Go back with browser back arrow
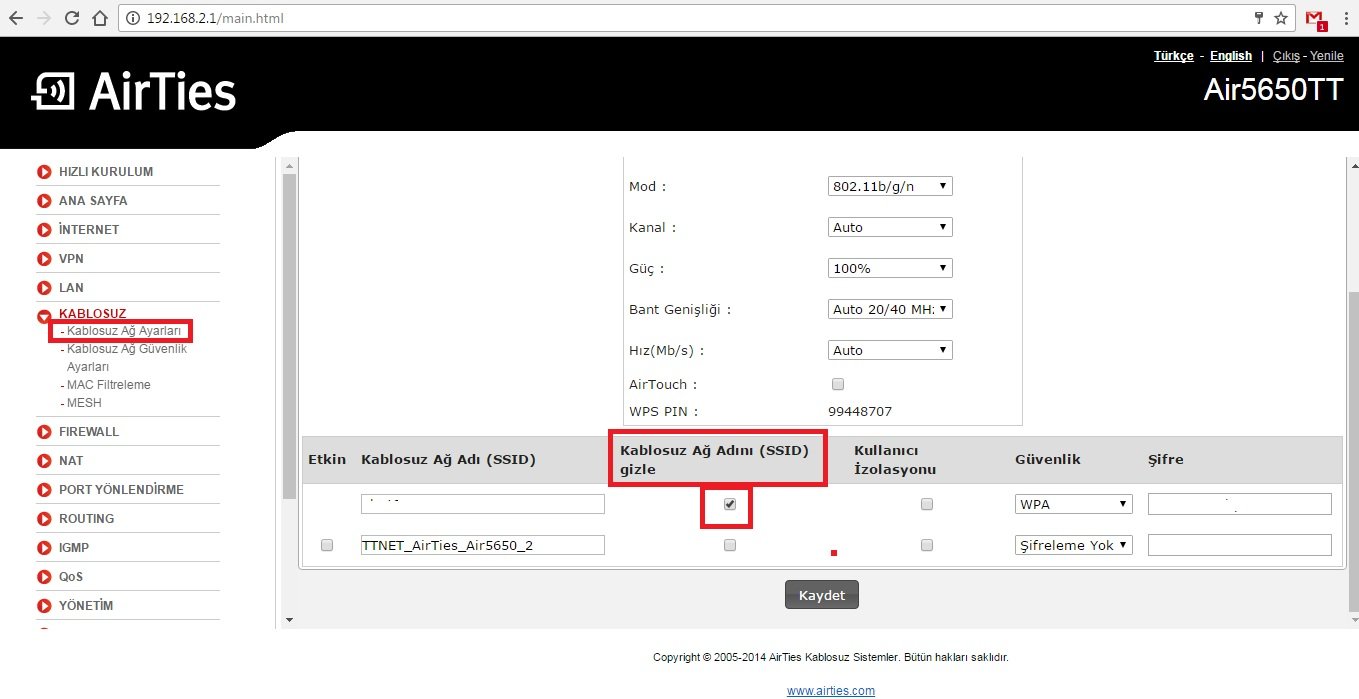The width and height of the screenshot is (1359, 699). click(x=15, y=18)
